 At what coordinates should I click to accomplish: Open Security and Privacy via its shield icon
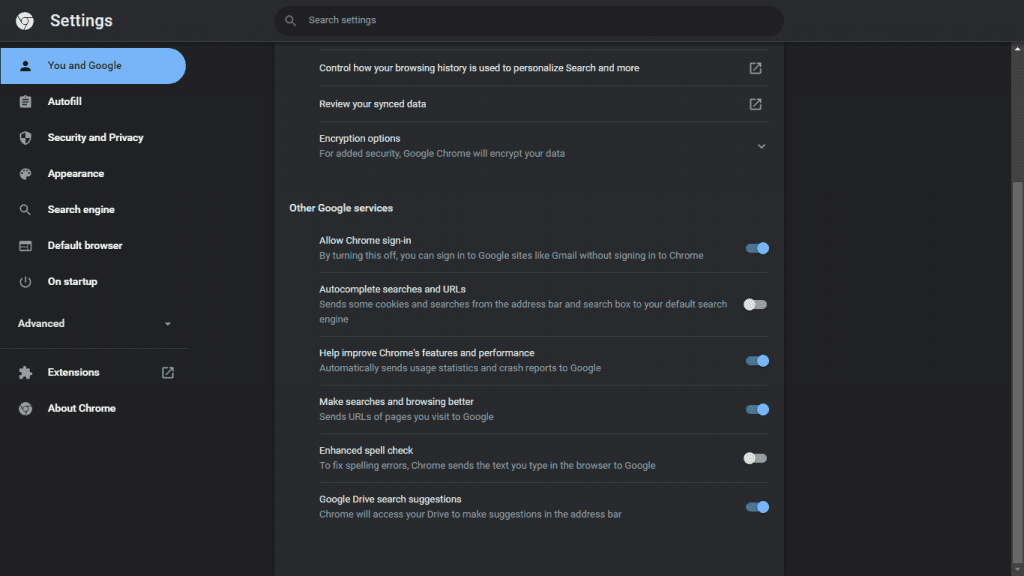pyautogui.click(x=25, y=137)
